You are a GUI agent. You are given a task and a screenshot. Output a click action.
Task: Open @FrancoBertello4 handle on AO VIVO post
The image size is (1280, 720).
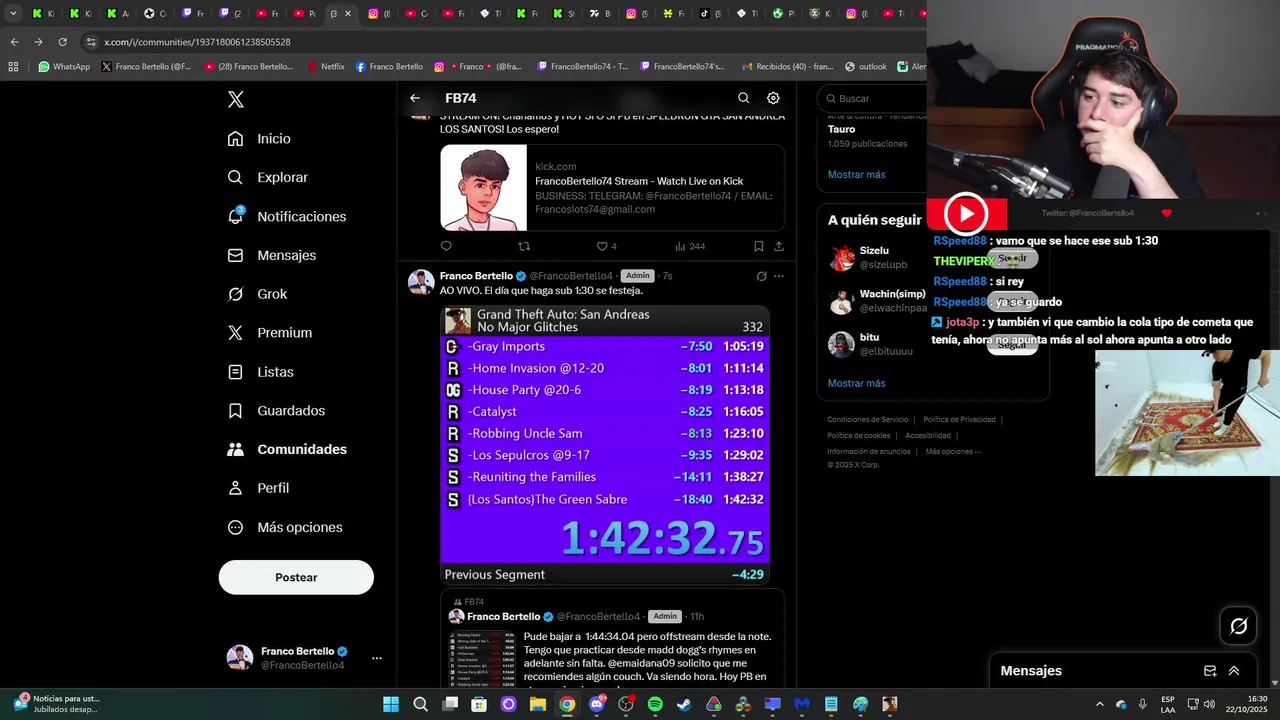571,276
